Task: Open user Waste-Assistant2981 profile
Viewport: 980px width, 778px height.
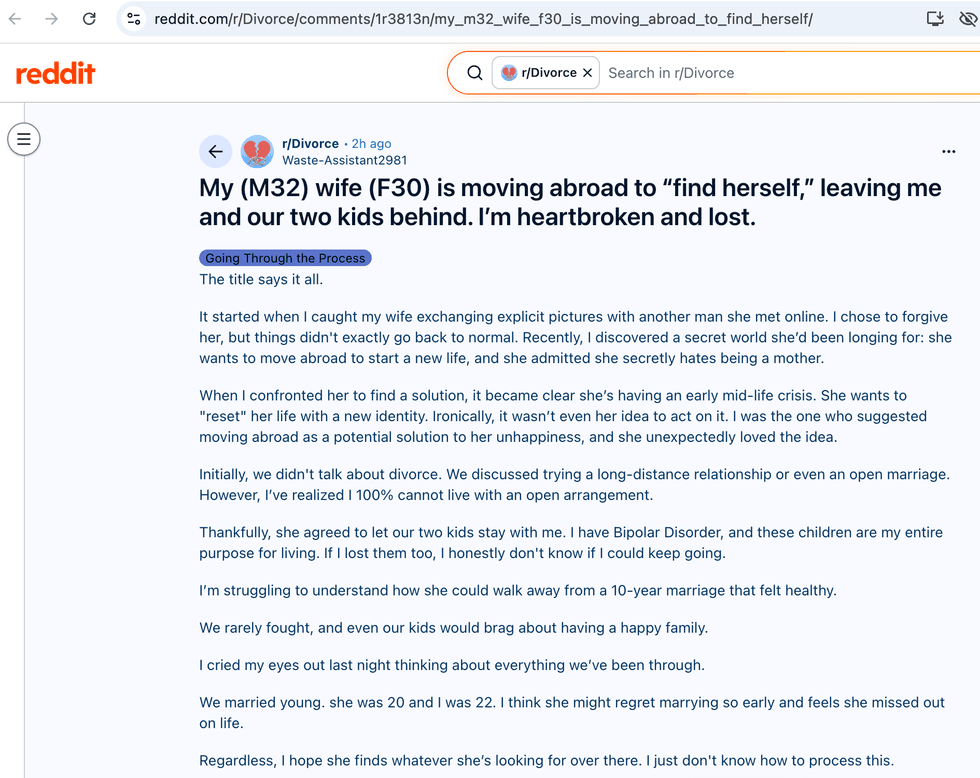Action: [344, 161]
